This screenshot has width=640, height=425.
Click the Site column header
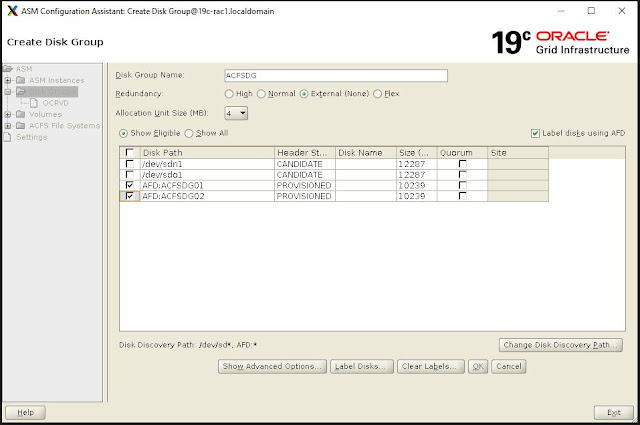coord(518,153)
